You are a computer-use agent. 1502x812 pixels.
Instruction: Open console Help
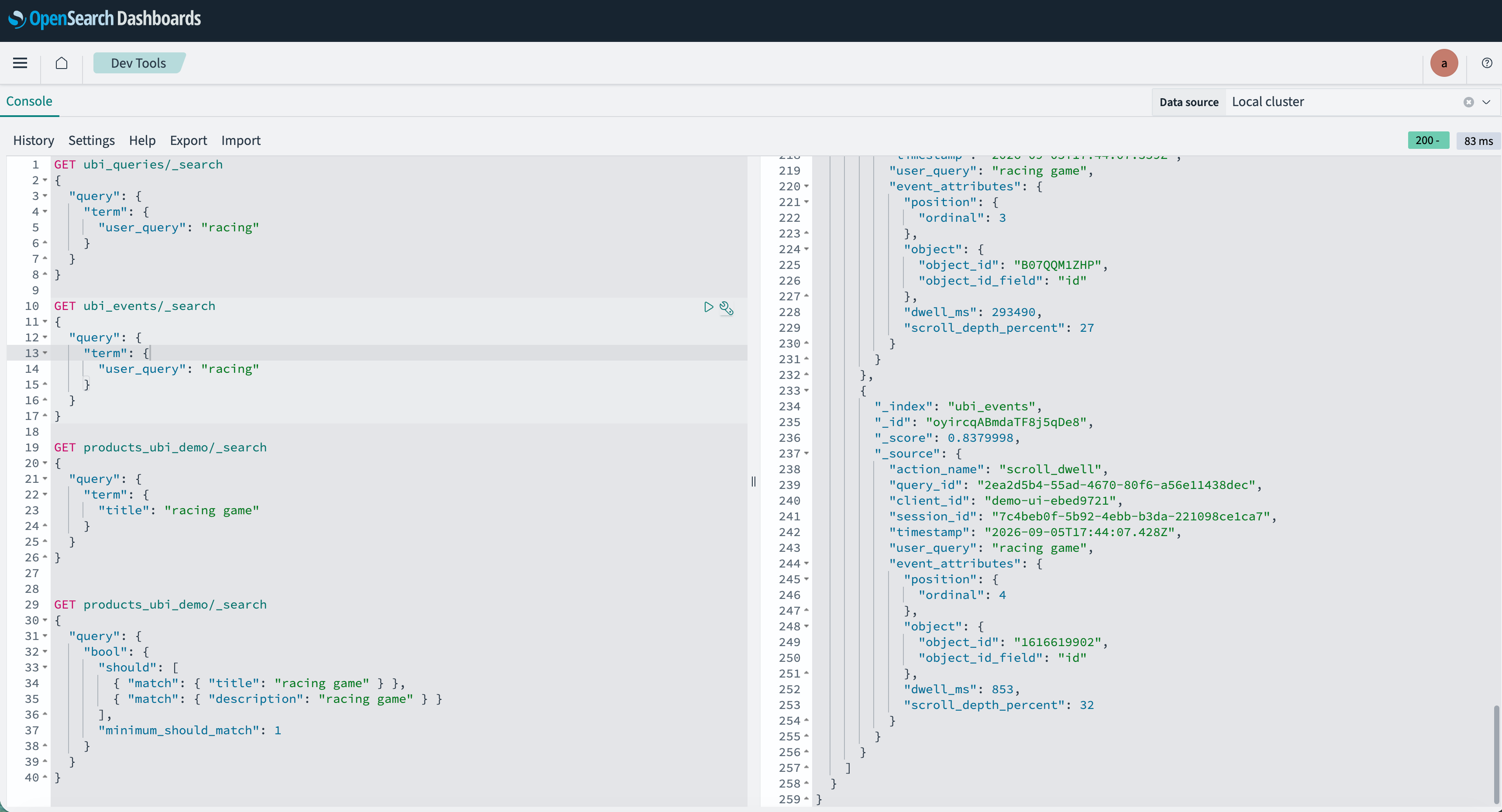(x=142, y=141)
